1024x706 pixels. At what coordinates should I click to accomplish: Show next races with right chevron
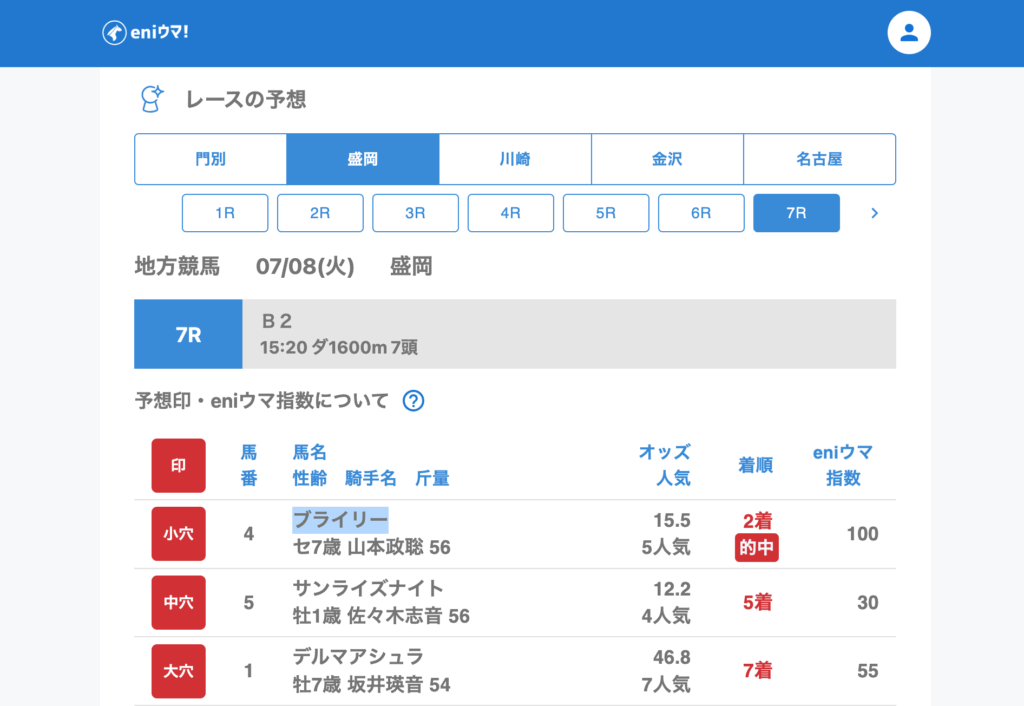pyautogui.click(x=874, y=213)
